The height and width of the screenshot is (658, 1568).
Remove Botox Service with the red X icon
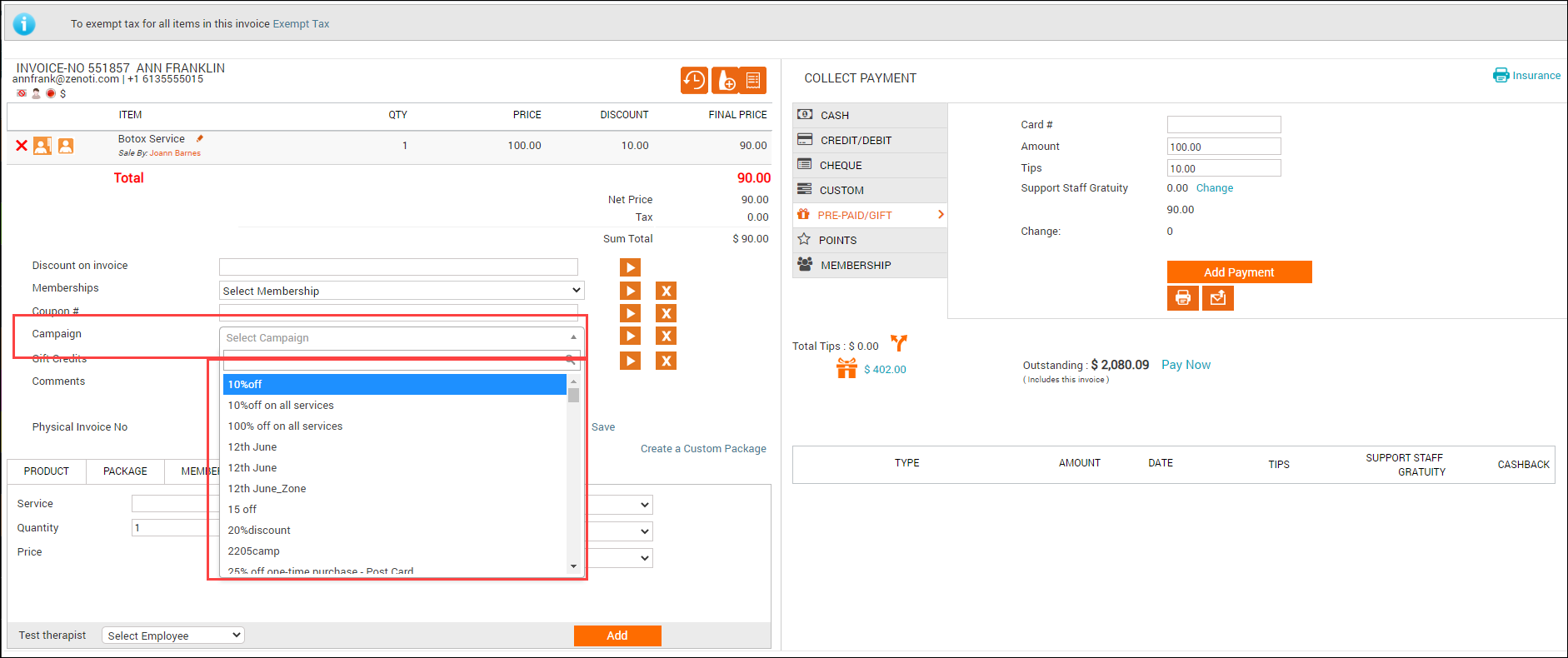(22, 146)
